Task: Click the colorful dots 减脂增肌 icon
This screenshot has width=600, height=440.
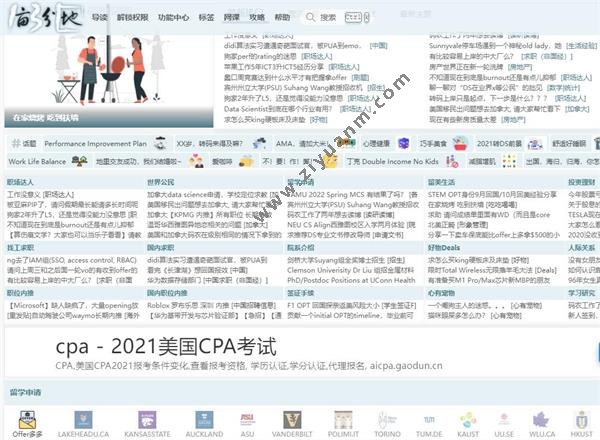Action: (x=509, y=161)
